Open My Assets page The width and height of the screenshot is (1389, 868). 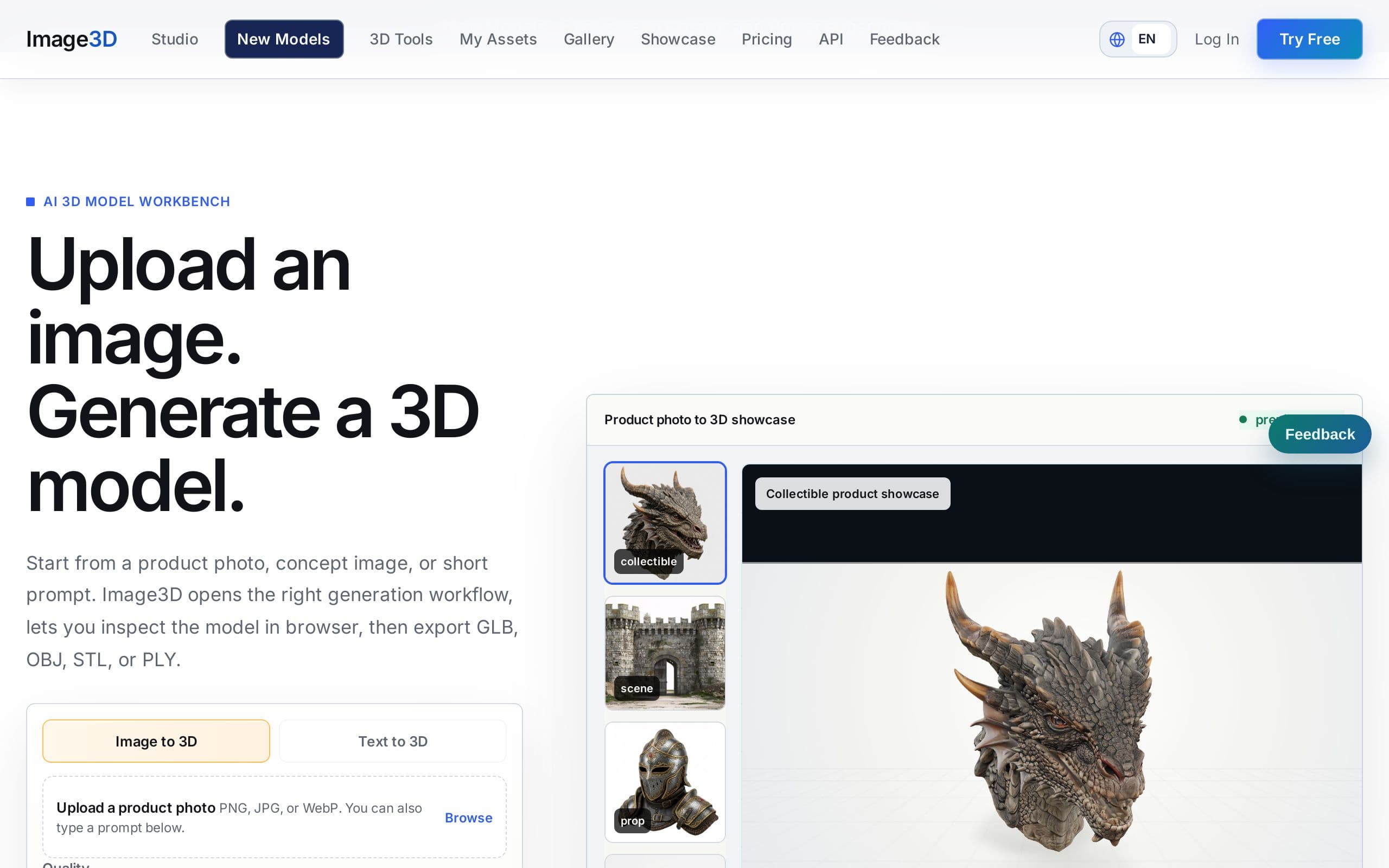click(x=498, y=39)
